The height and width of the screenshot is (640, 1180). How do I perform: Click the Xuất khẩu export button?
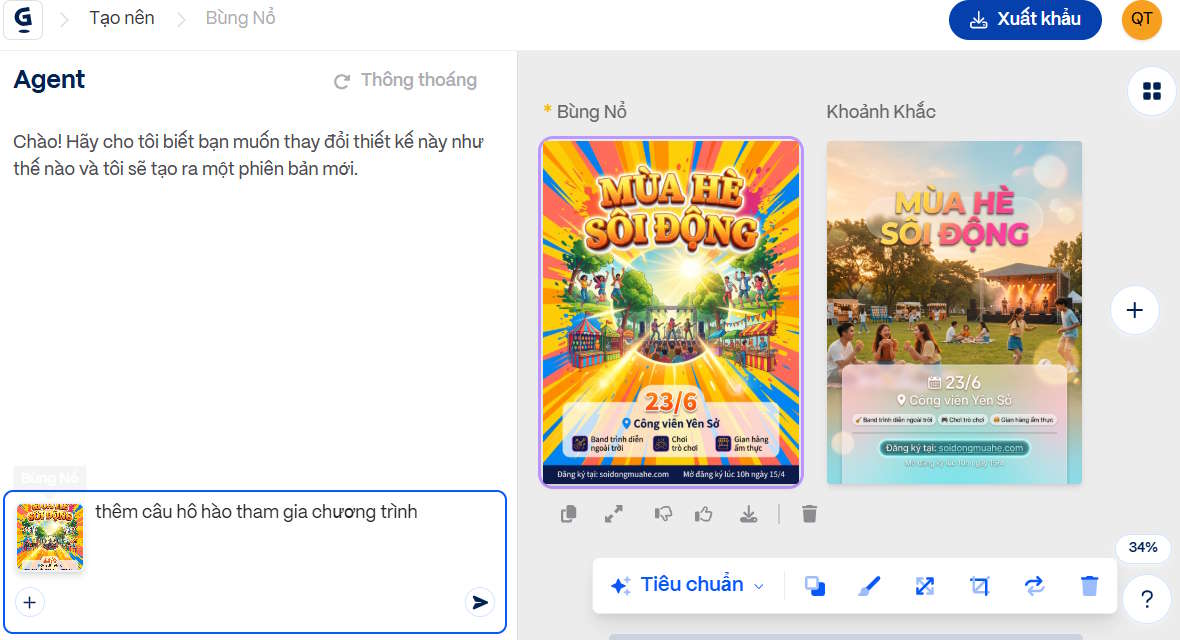tap(1025, 19)
